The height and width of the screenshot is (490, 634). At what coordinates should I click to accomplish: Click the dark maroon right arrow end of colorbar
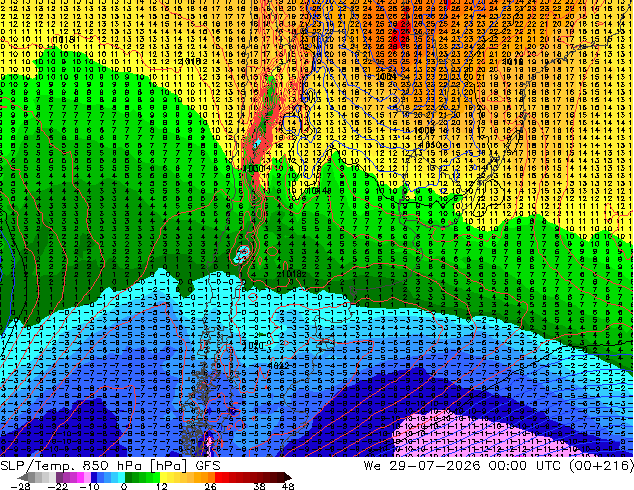click(287, 477)
